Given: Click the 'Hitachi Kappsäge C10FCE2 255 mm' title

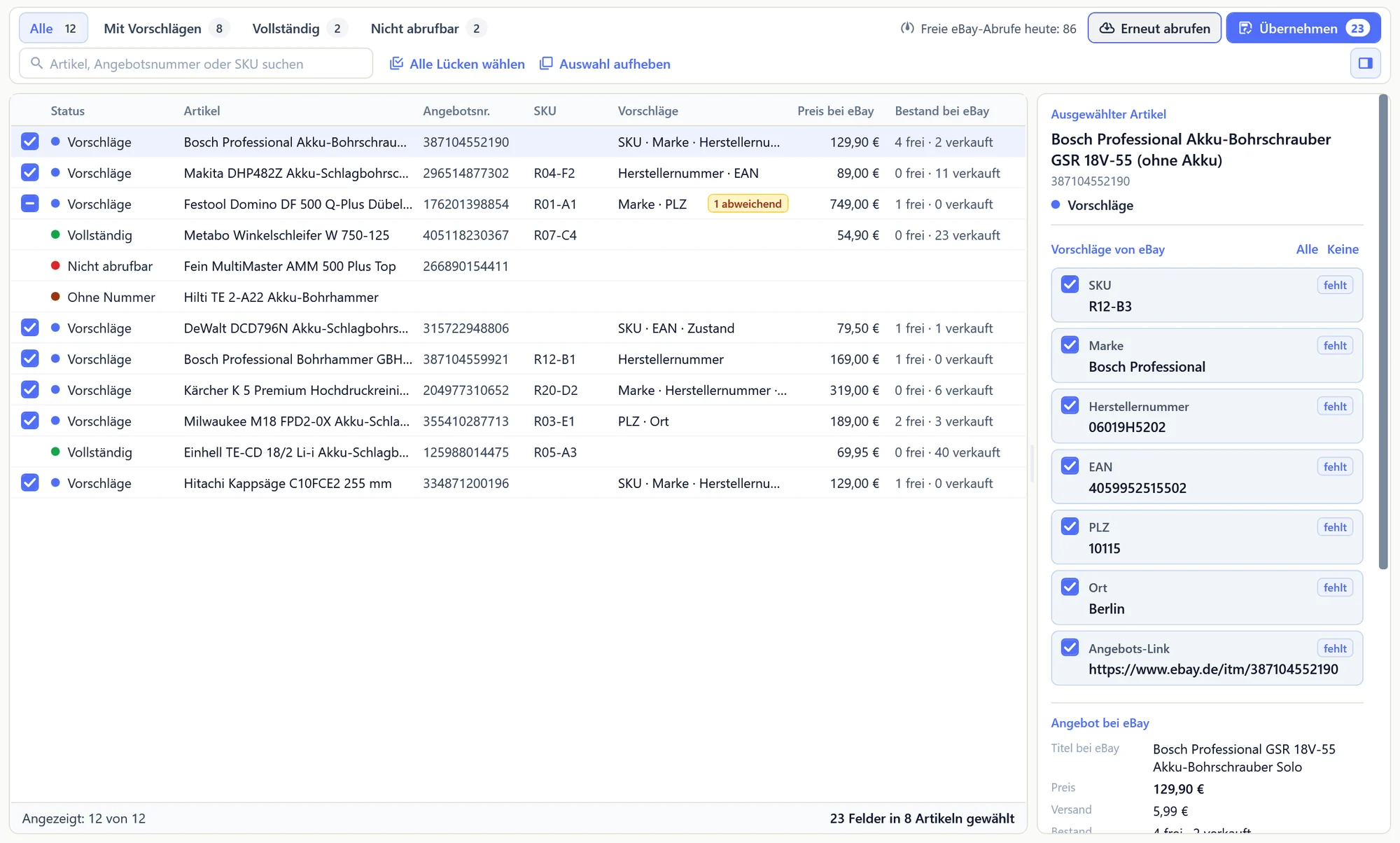Looking at the screenshot, I should (288, 483).
